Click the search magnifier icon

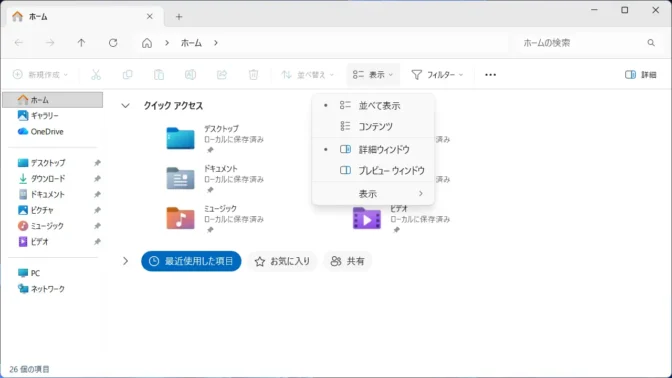point(651,43)
